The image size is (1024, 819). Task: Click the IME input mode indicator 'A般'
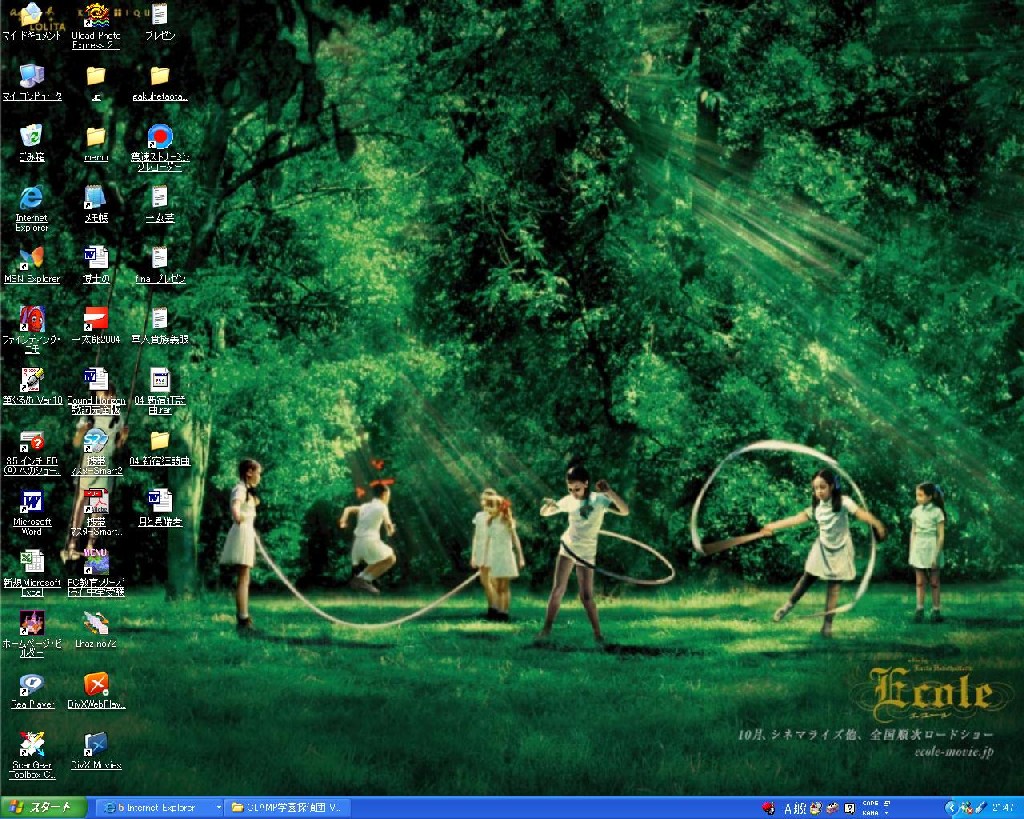[x=795, y=809]
